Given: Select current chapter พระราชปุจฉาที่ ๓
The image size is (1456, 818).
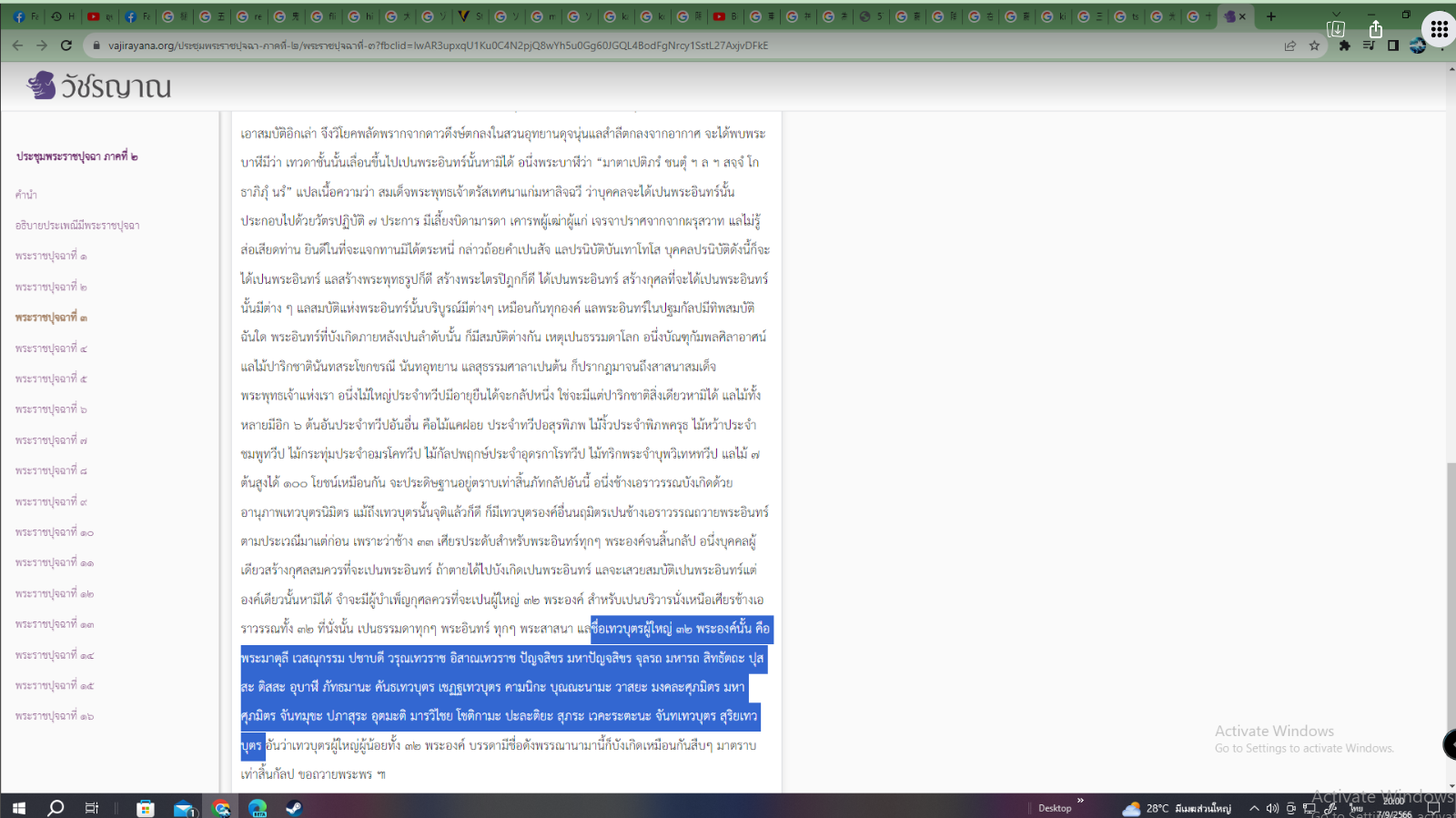Looking at the screenshot, I should coord(51,318).
